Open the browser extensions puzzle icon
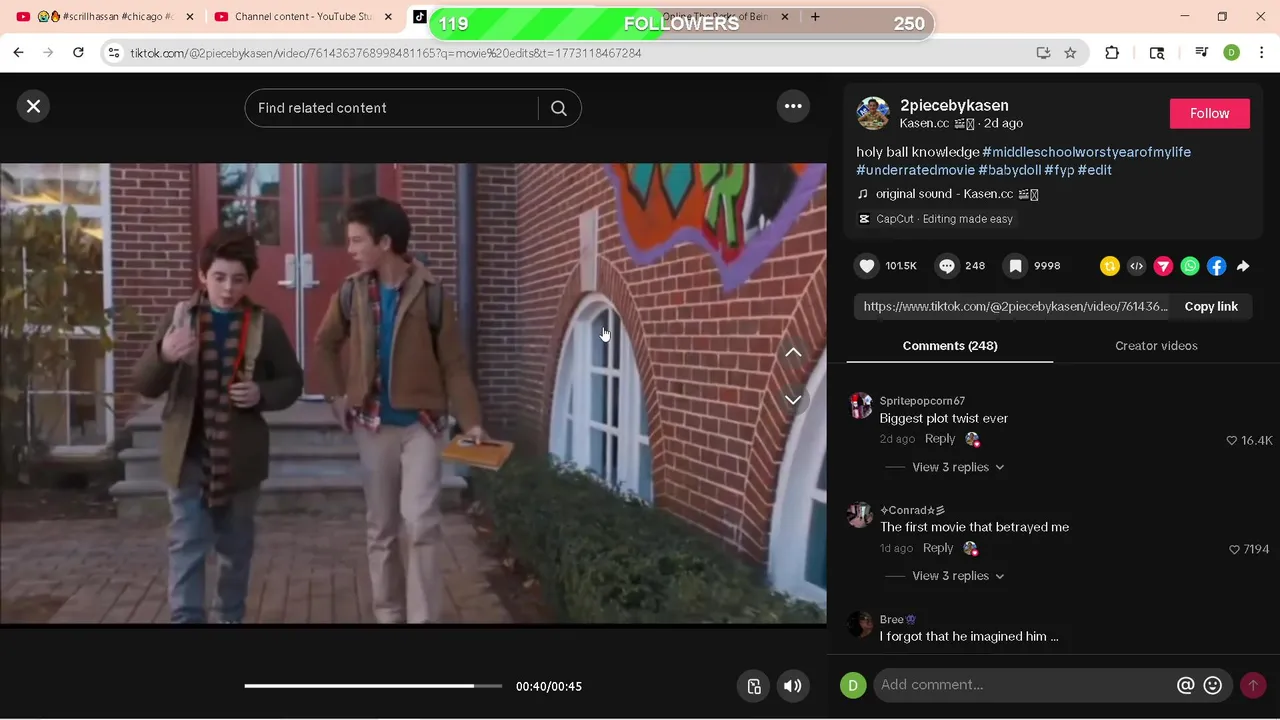The height and width of the screenshot is (720, 1280). coord(1112,53)
